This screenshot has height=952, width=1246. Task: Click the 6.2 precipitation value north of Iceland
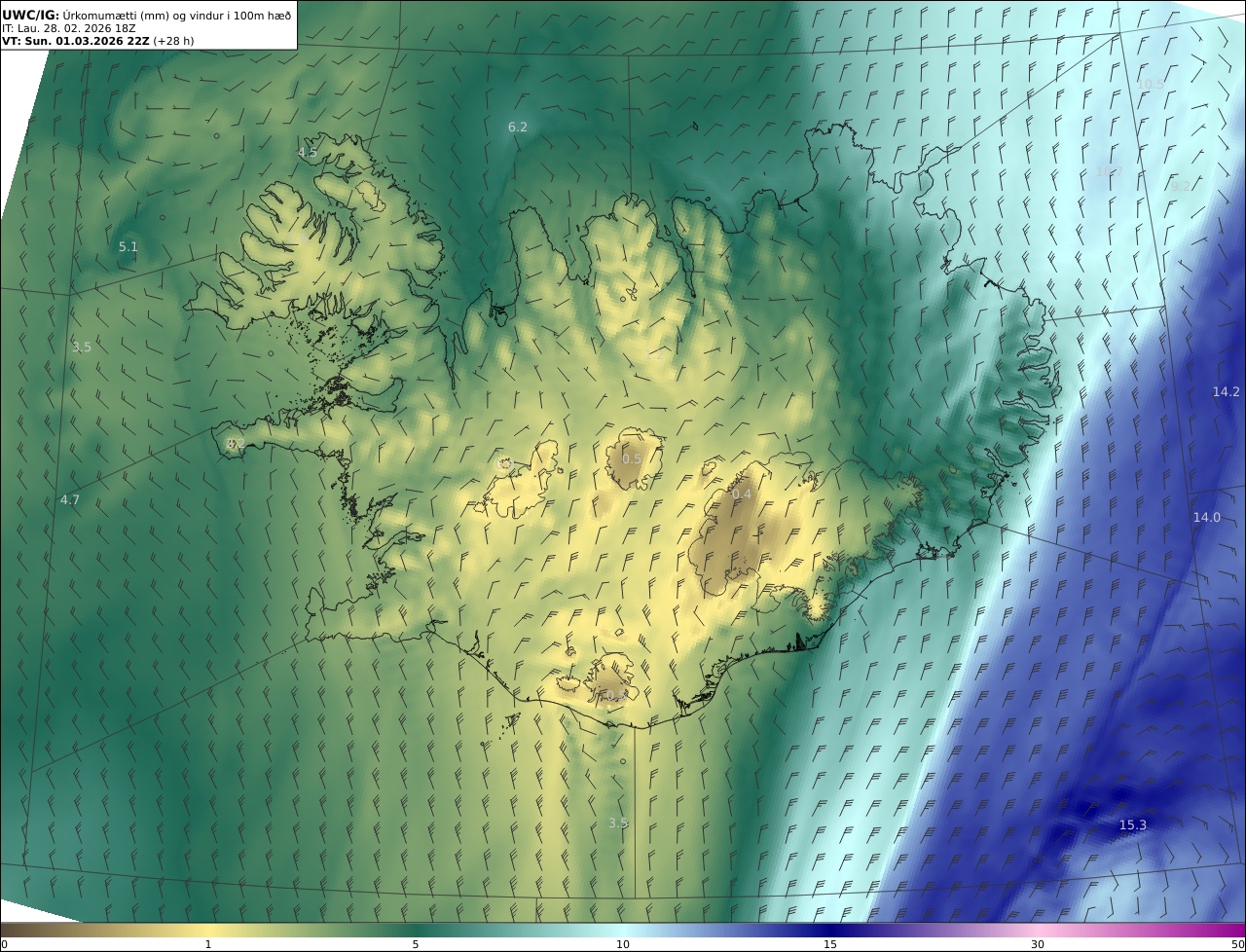click(x=518, y=128)
